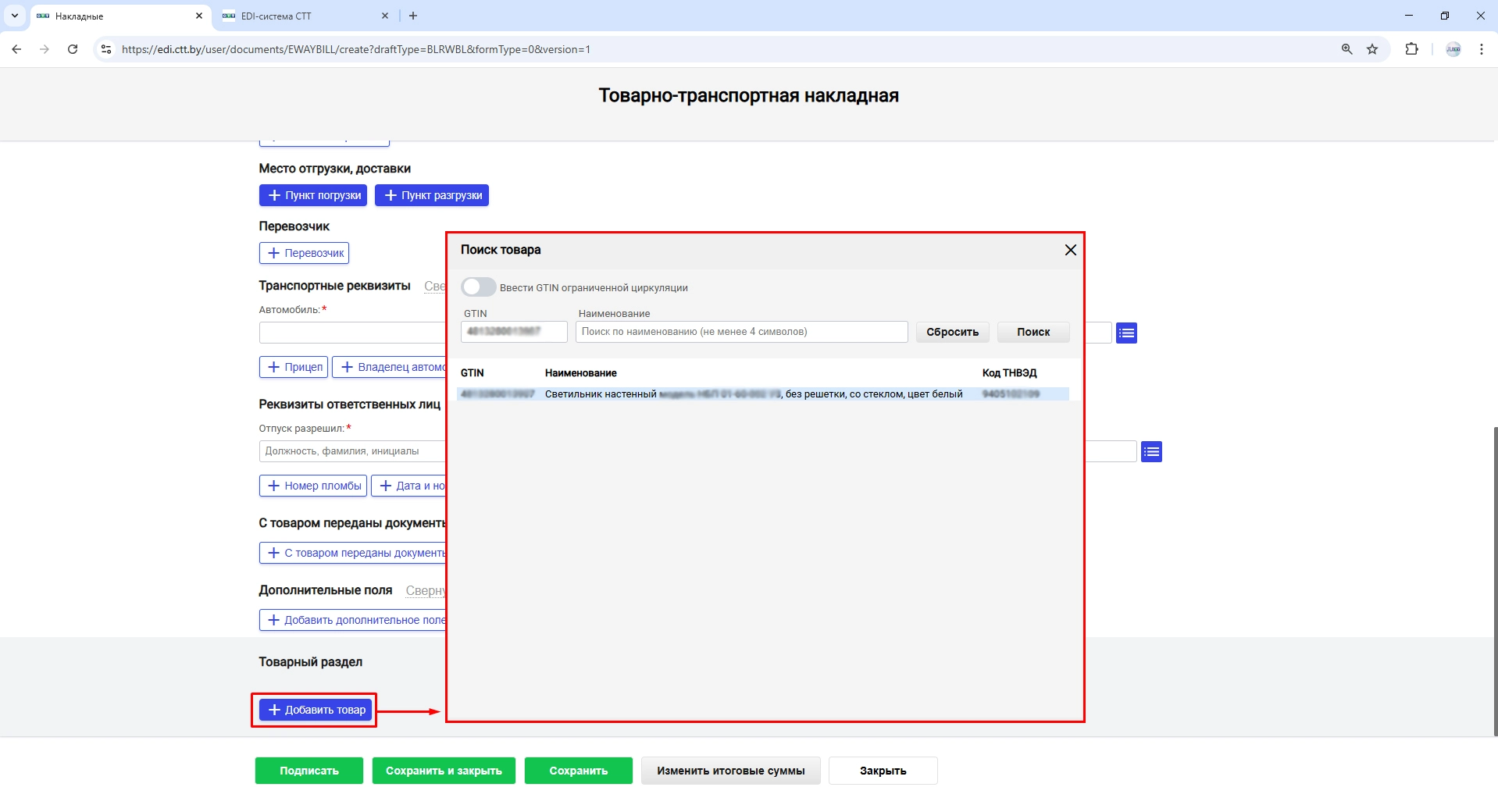Image resolution: width=1498 pixels, height=812 pixels.
Task: Add Владелец автомобиля entry
Action: pos(389,367)
